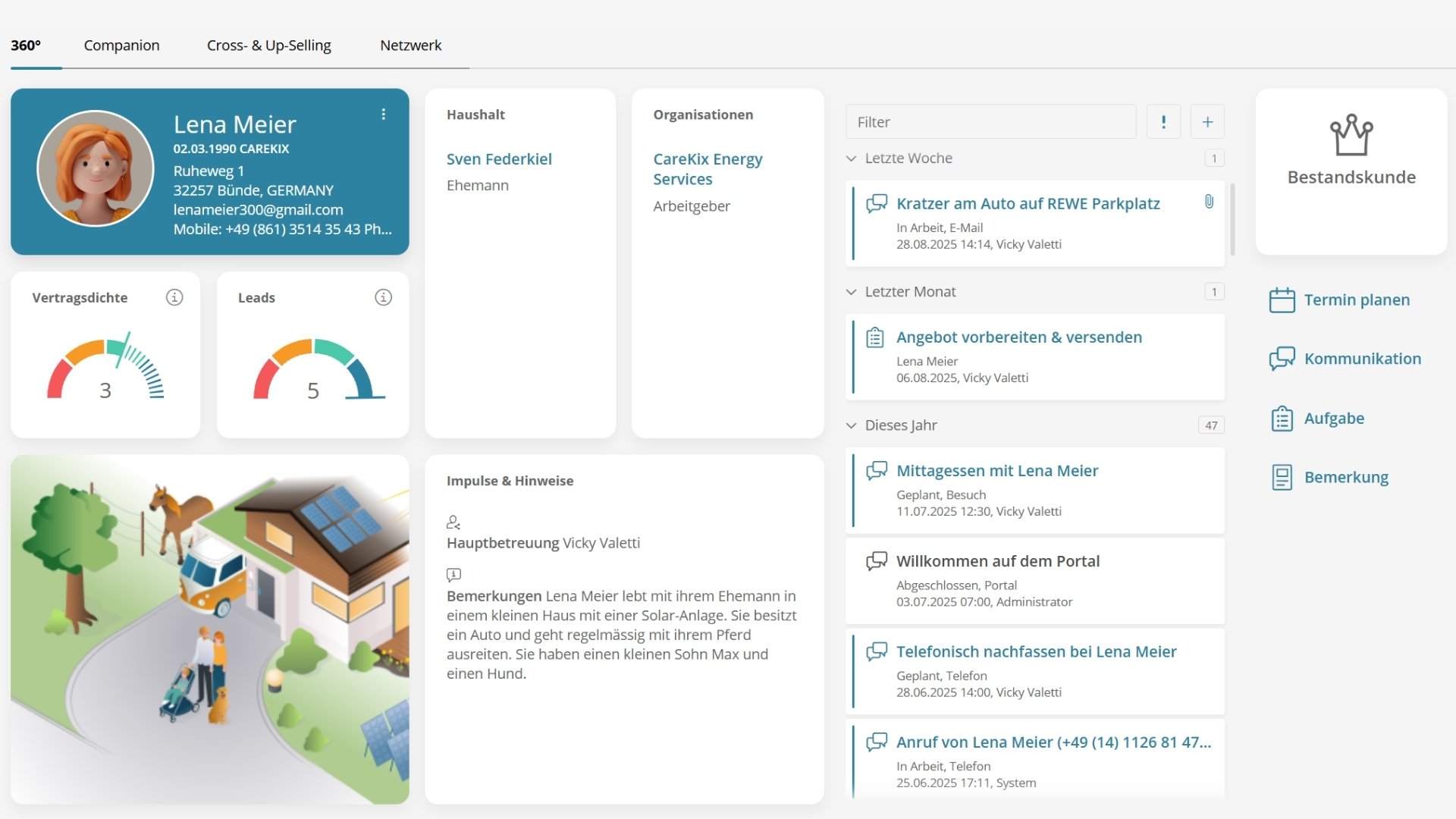1456x819 pixels.
Task: Select the exclamation filter icon above the timeline
Action: pos(1163,121)
